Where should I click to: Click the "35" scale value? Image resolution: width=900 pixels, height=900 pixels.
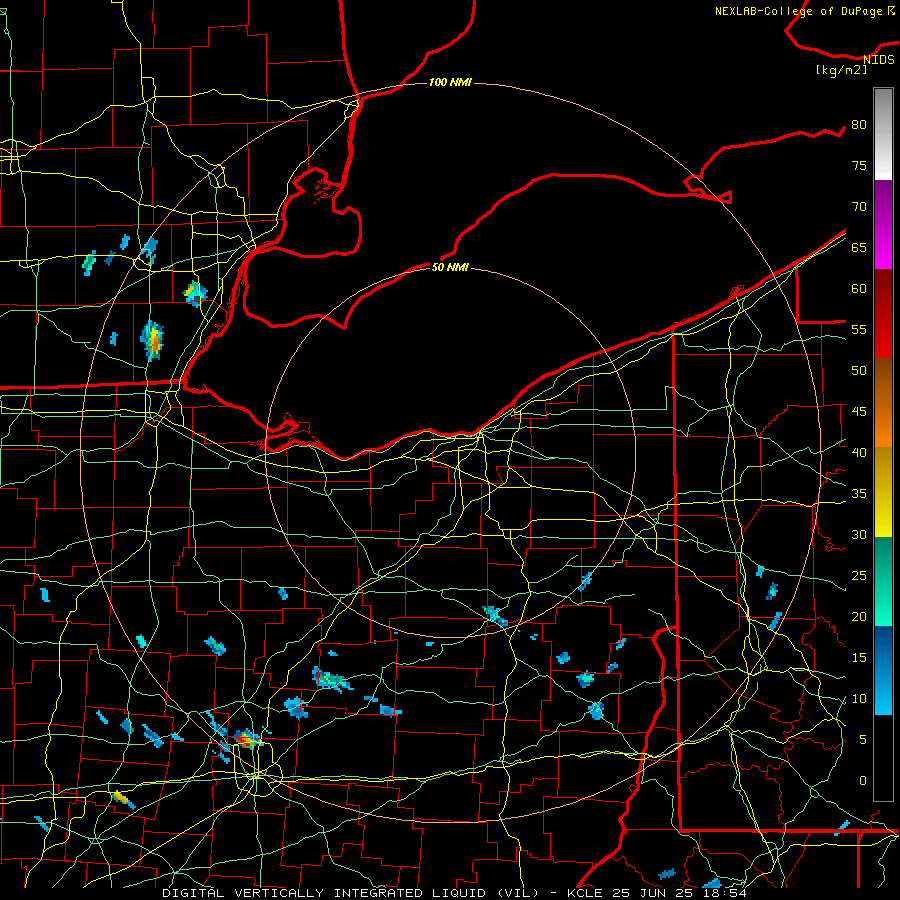[x=859, y=494]
